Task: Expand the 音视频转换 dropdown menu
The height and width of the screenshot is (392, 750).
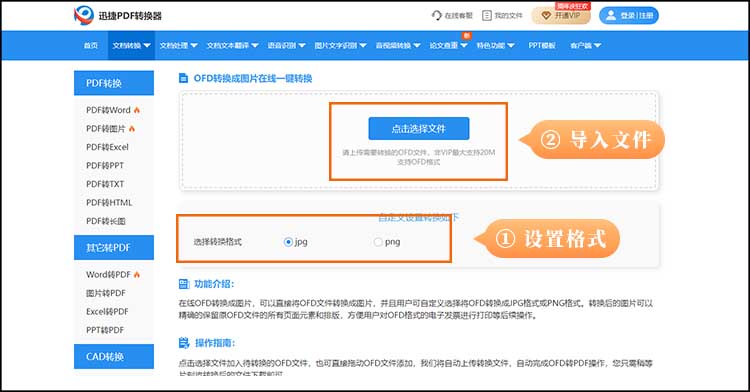Action: (398, 45)
